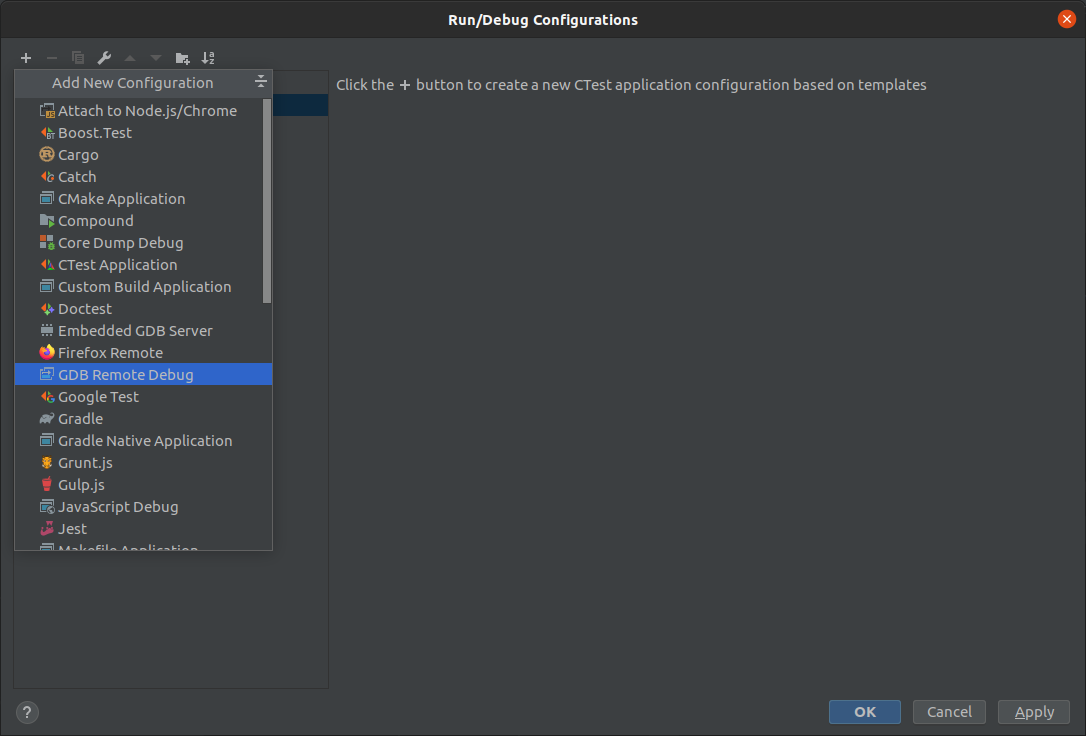Select Gradle Native Application entry
Viewport: 1086px width, 736px height.
(143, 440)
